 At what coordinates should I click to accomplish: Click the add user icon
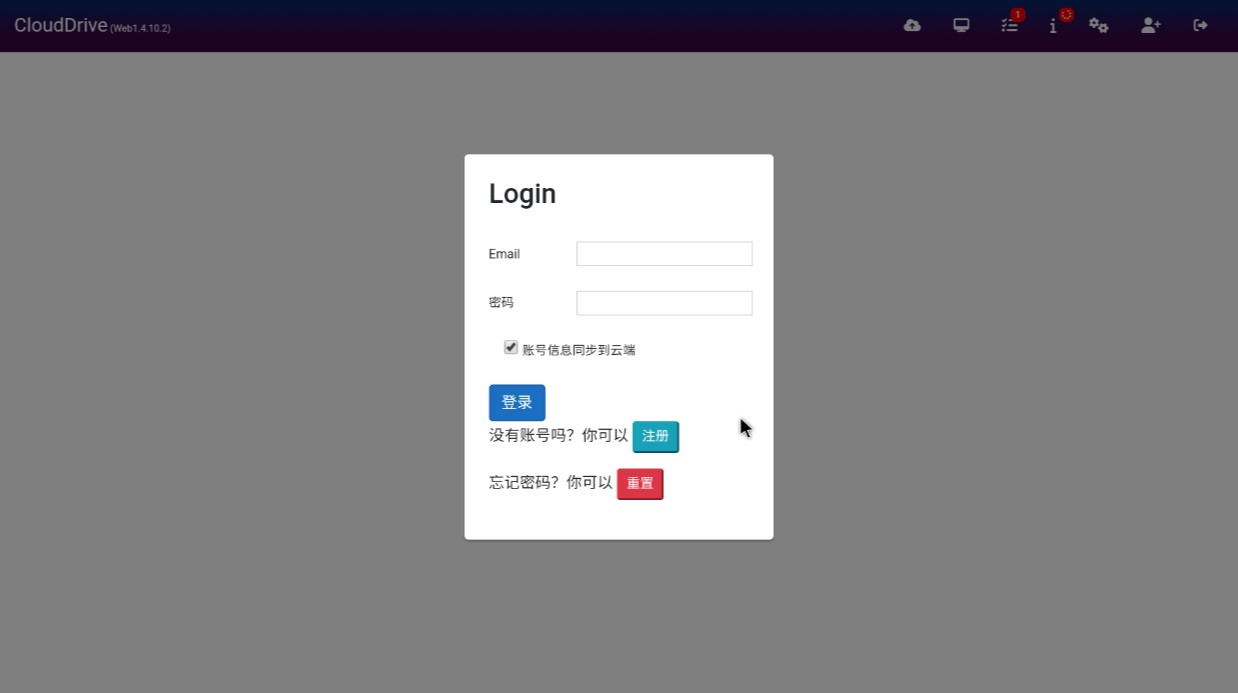[1150, 26]
